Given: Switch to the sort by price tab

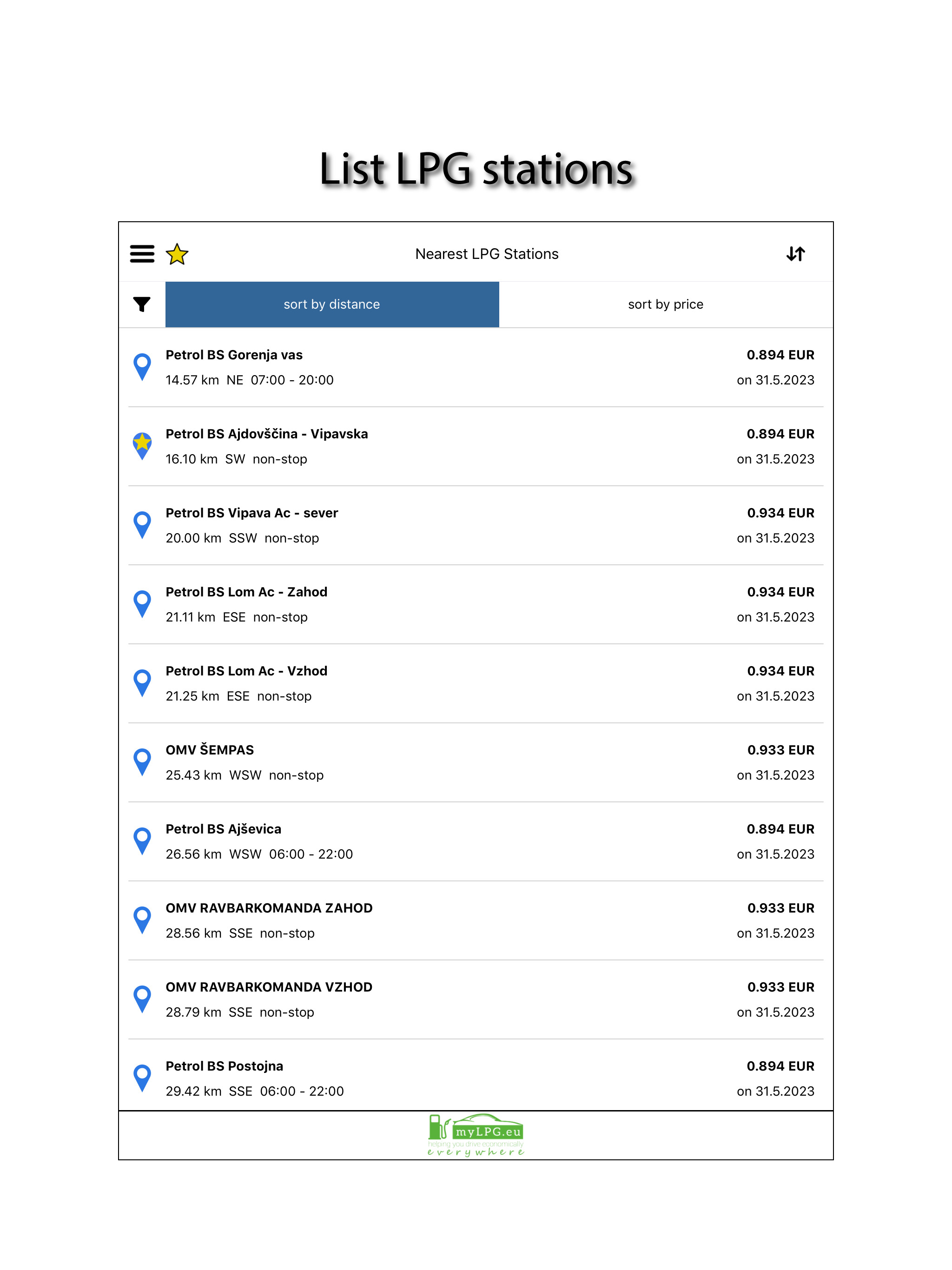Looking at the screenshot, I should pos(665,304).
